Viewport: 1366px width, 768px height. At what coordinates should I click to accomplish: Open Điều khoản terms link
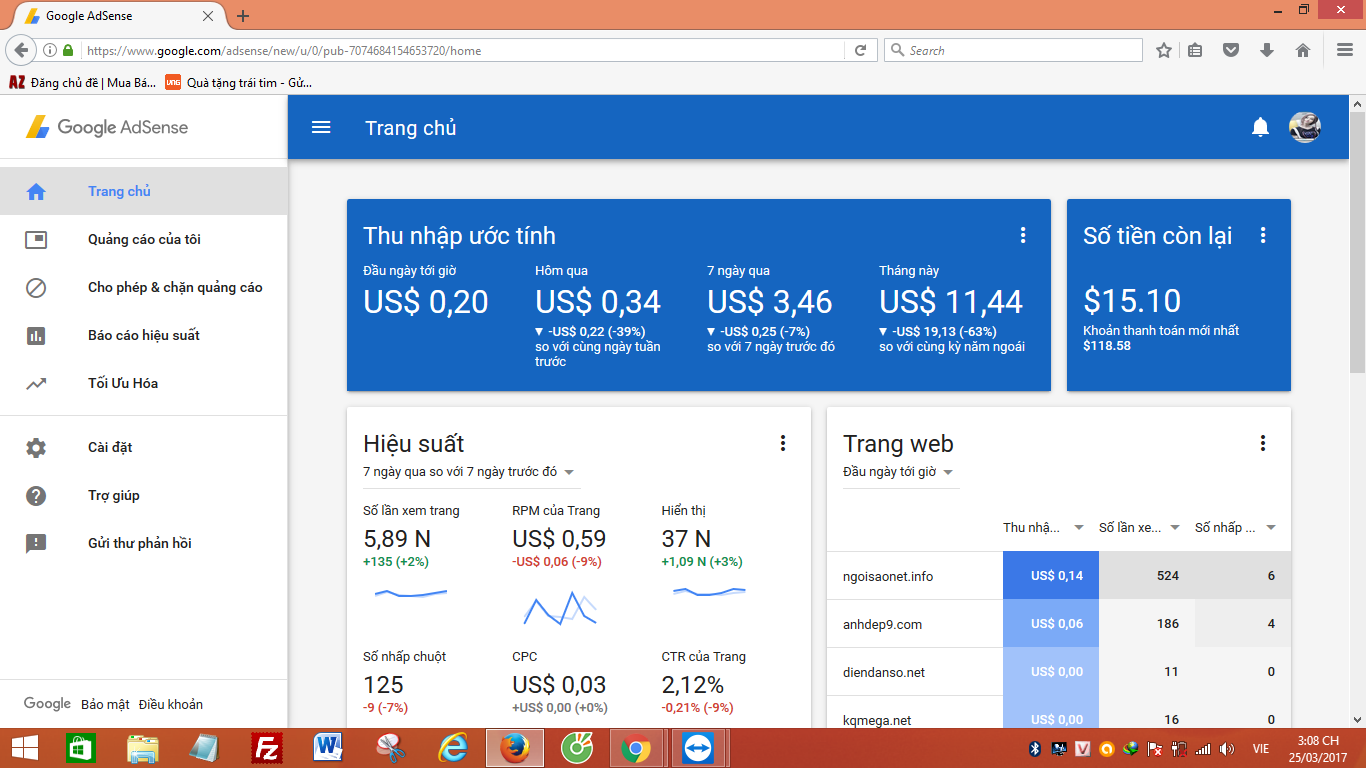(x=171, y=704)
